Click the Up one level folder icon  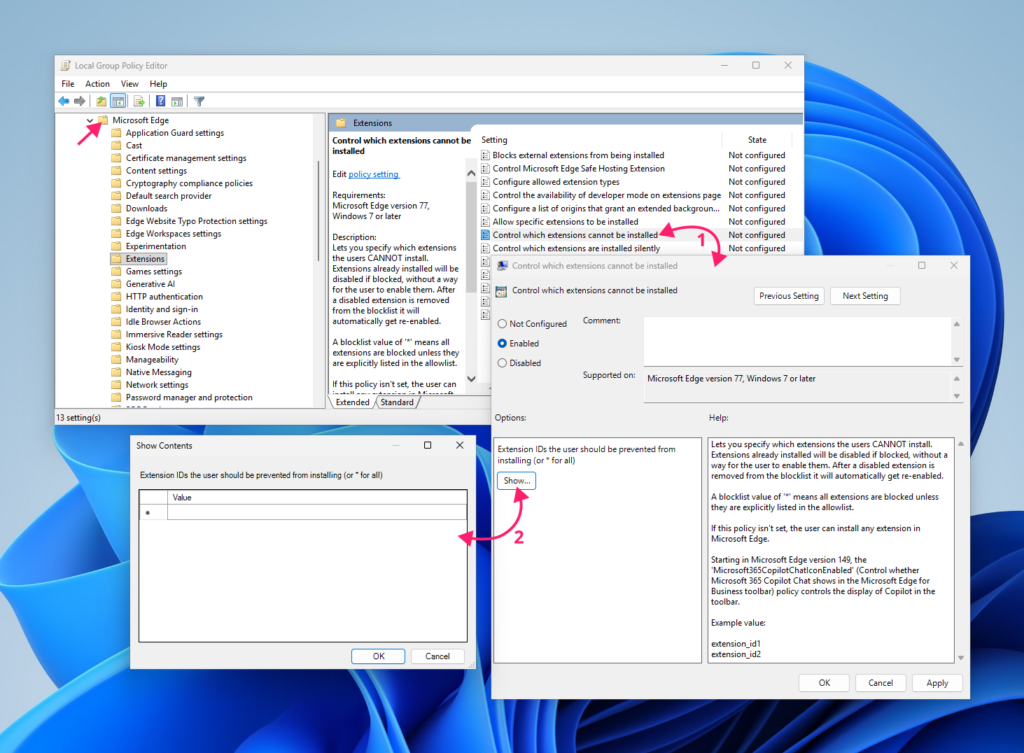tap(101, 101)
